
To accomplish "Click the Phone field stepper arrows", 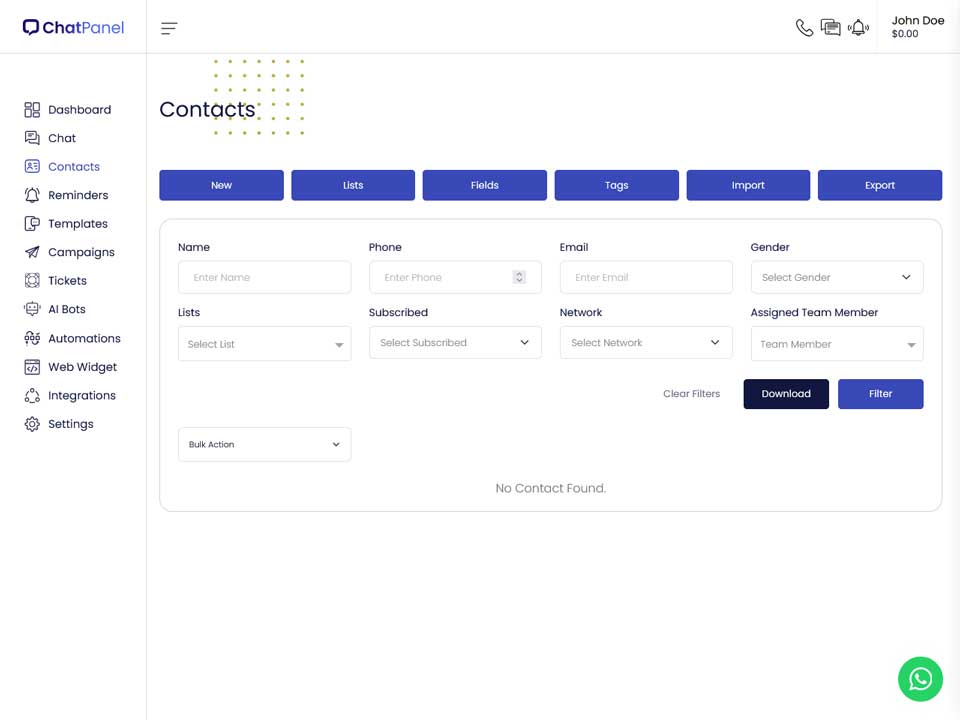I will [x=519, y=277].
